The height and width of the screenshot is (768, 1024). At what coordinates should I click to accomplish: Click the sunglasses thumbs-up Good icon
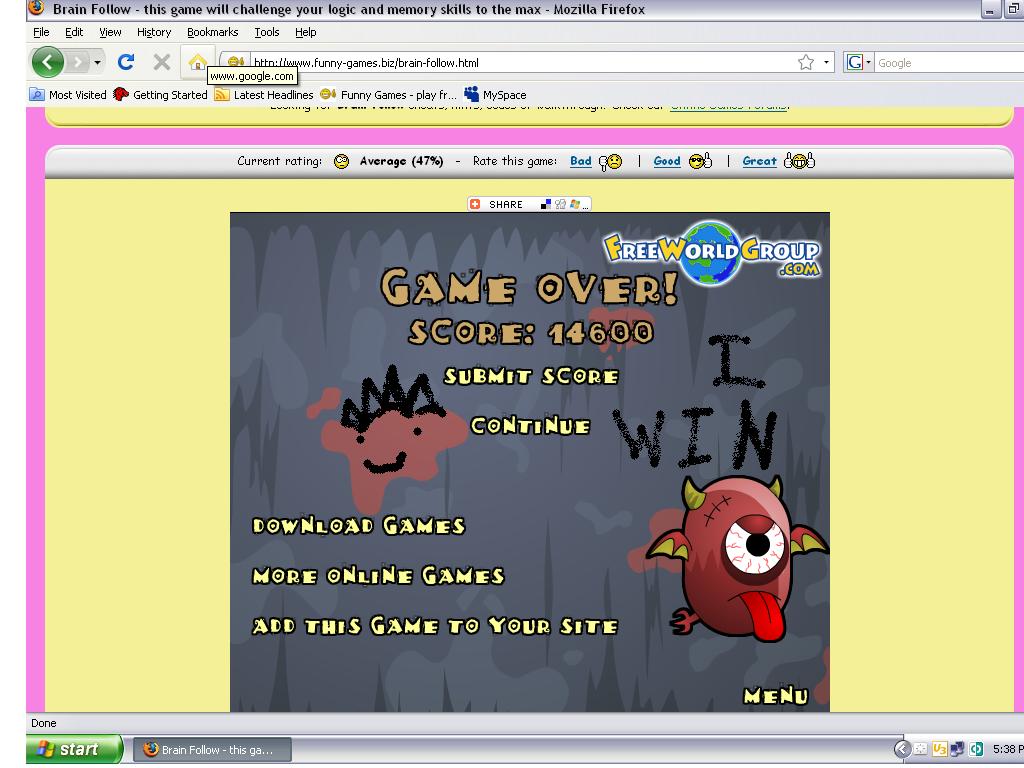[x=700, y=161]
